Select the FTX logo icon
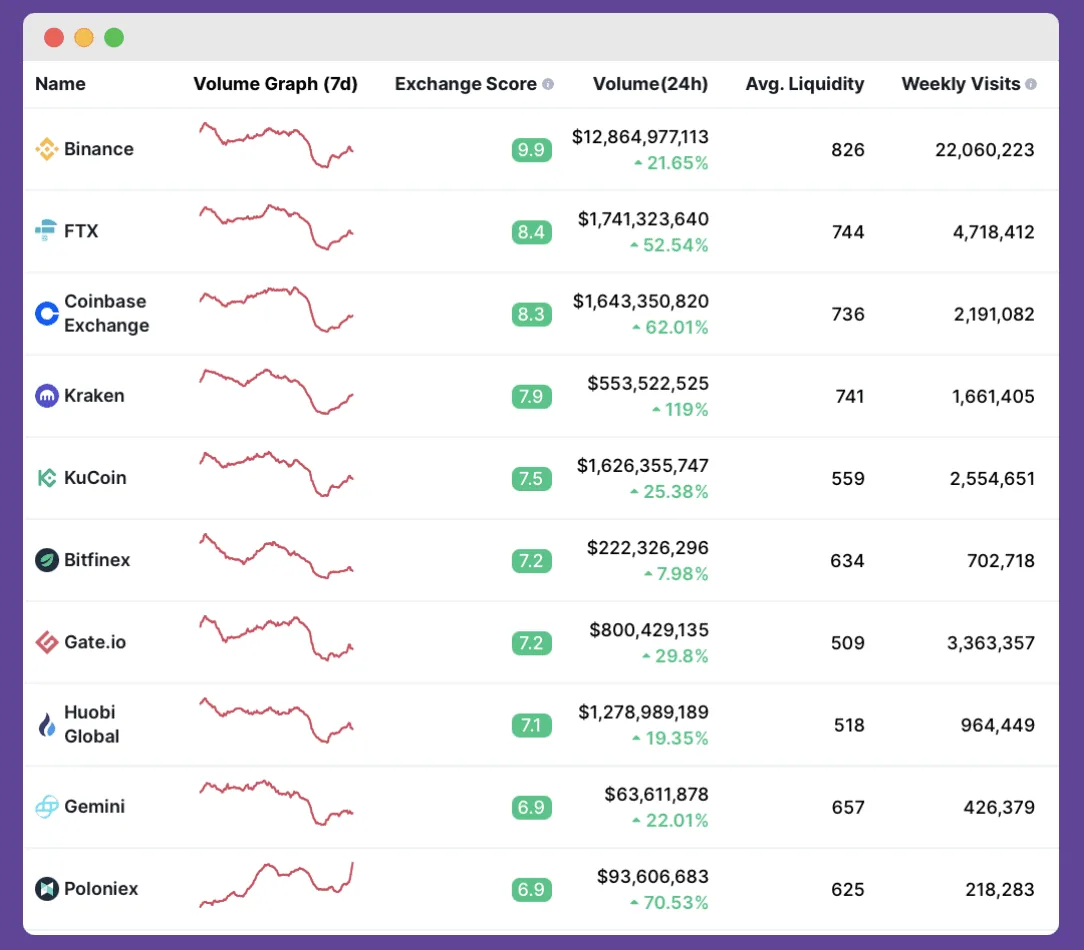 click(45, 230)
